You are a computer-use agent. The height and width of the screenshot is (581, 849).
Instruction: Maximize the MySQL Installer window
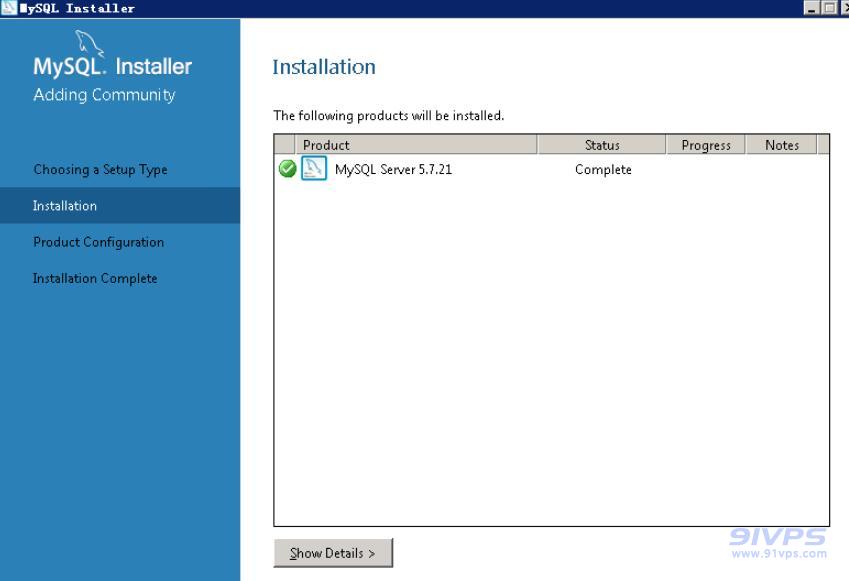coord(829,8)
